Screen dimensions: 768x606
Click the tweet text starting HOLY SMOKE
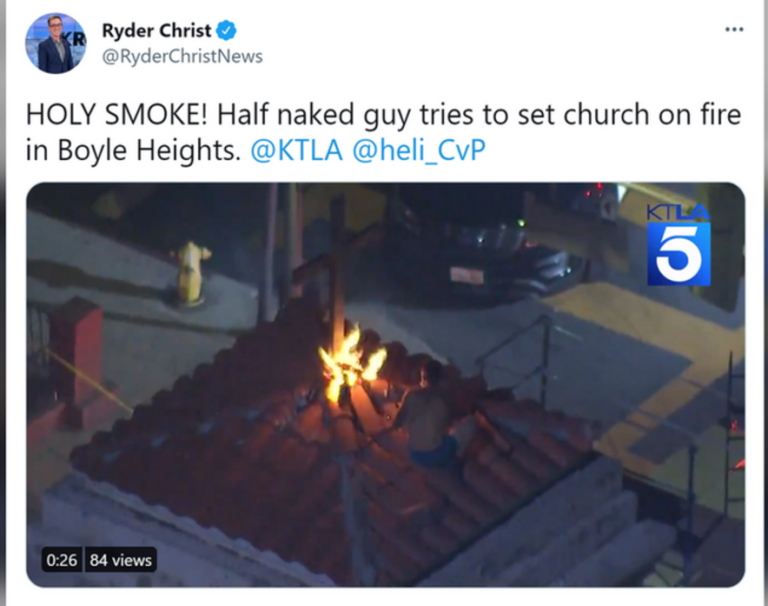[383, 132]
